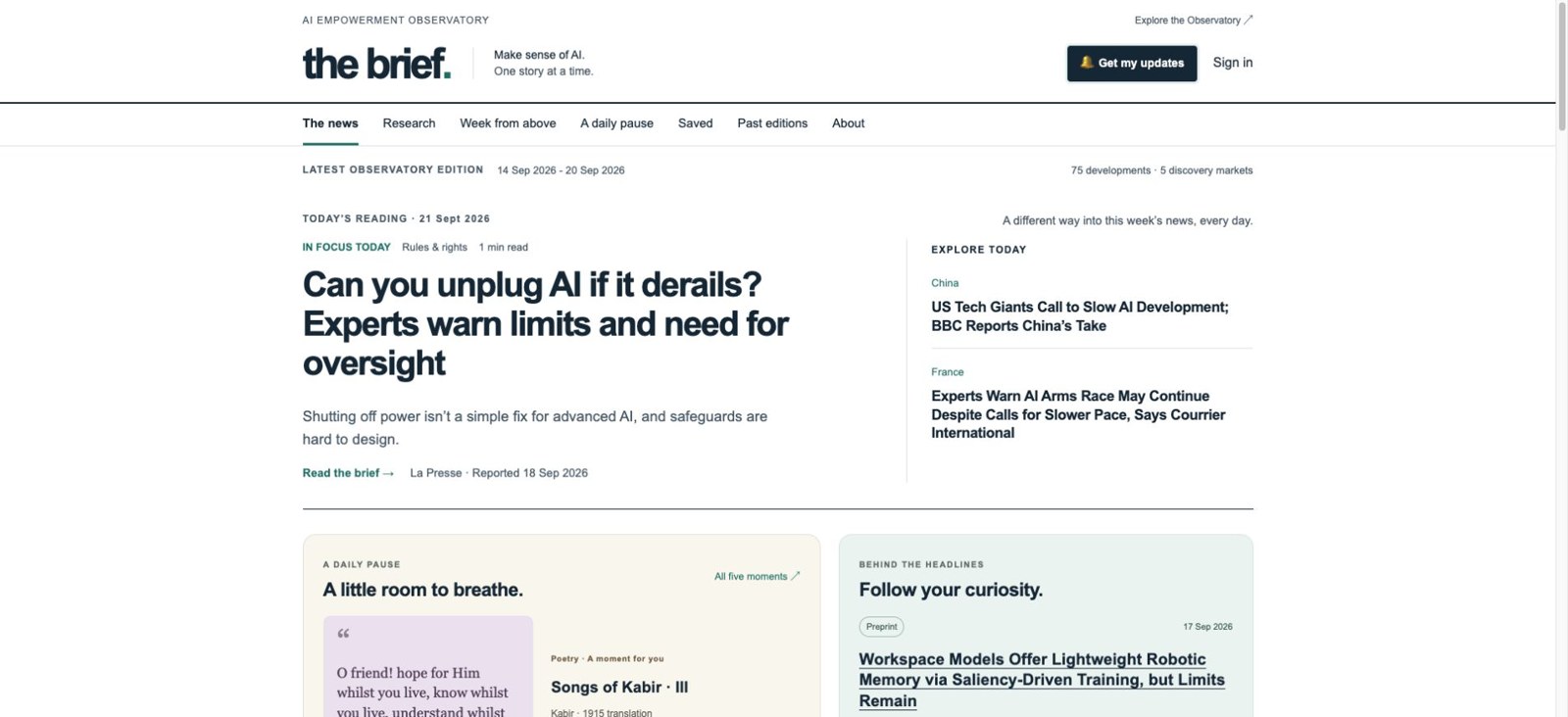Click the bell icon on Get my updates

[x=1087, y=63]
